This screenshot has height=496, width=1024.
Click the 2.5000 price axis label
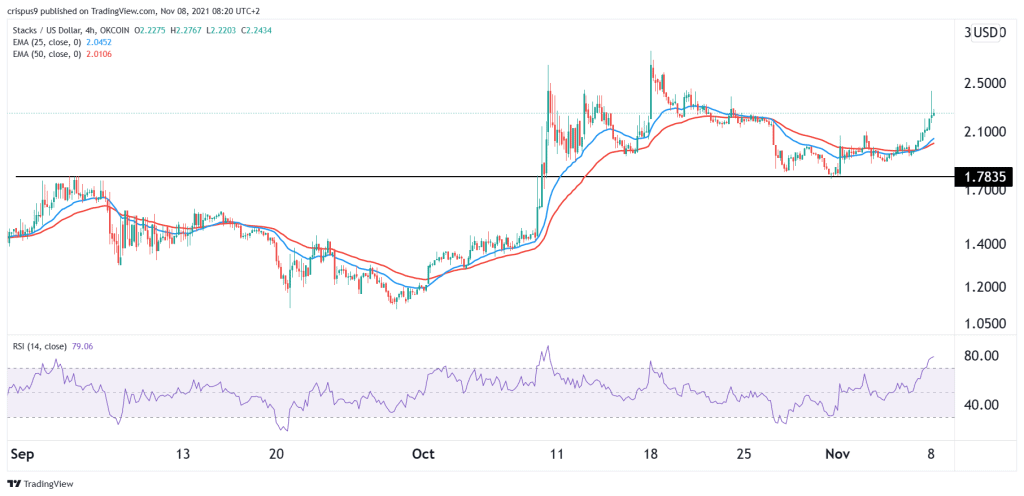click(985, 85)
